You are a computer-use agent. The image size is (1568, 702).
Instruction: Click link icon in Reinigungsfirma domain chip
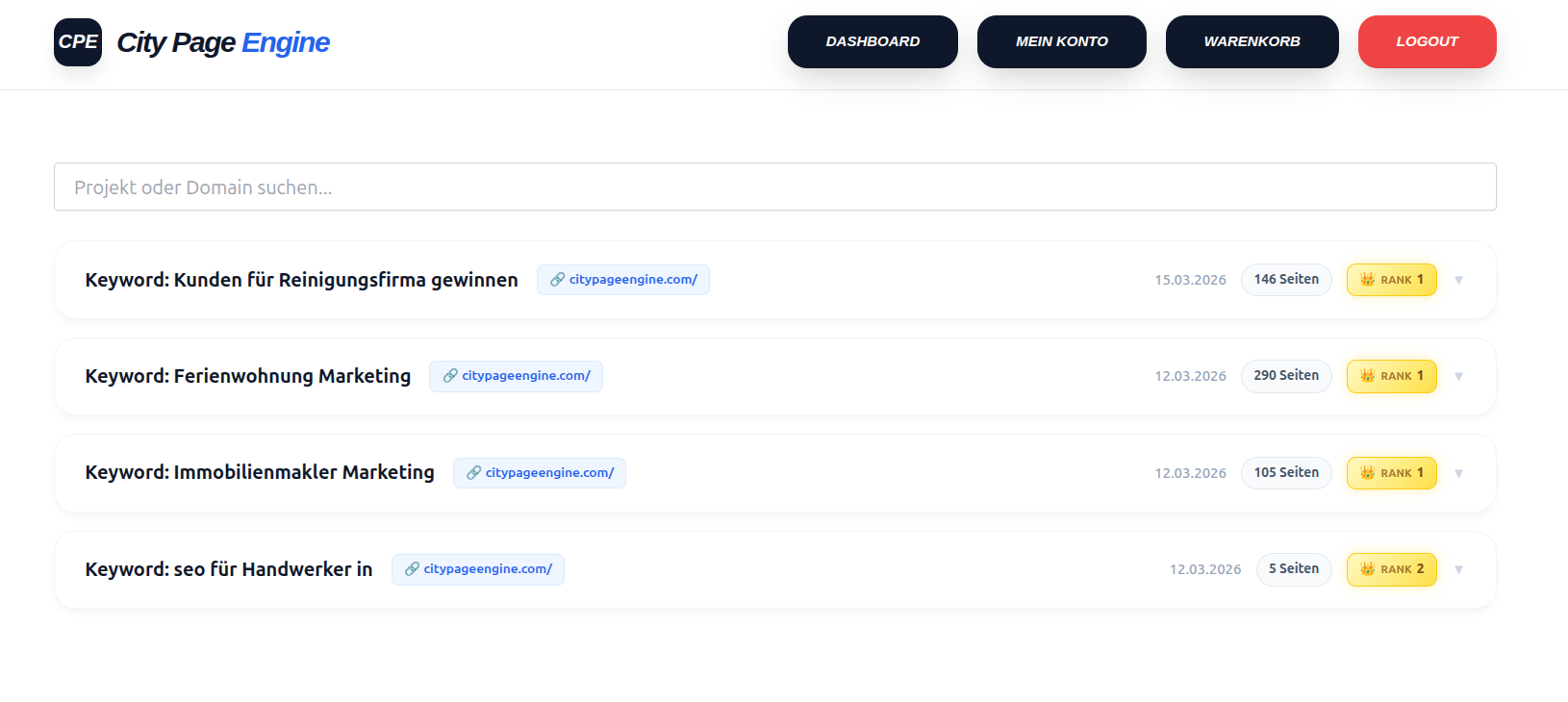pos(557,280)
